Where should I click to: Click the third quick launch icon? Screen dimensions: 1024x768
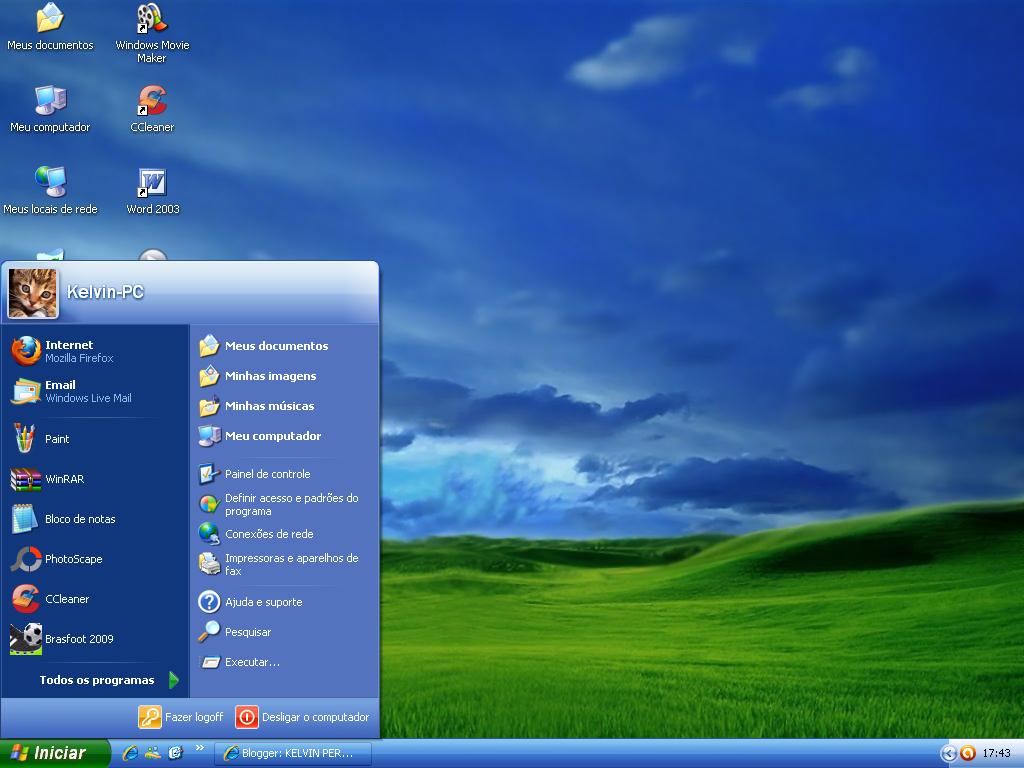(175, 753)
